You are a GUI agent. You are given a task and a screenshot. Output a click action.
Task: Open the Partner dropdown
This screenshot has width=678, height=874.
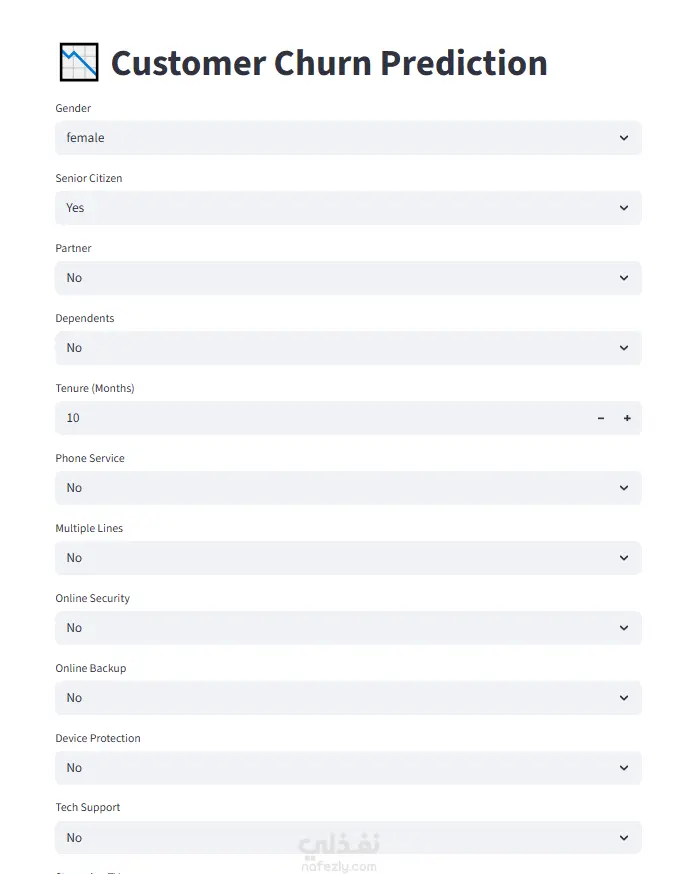348,278
